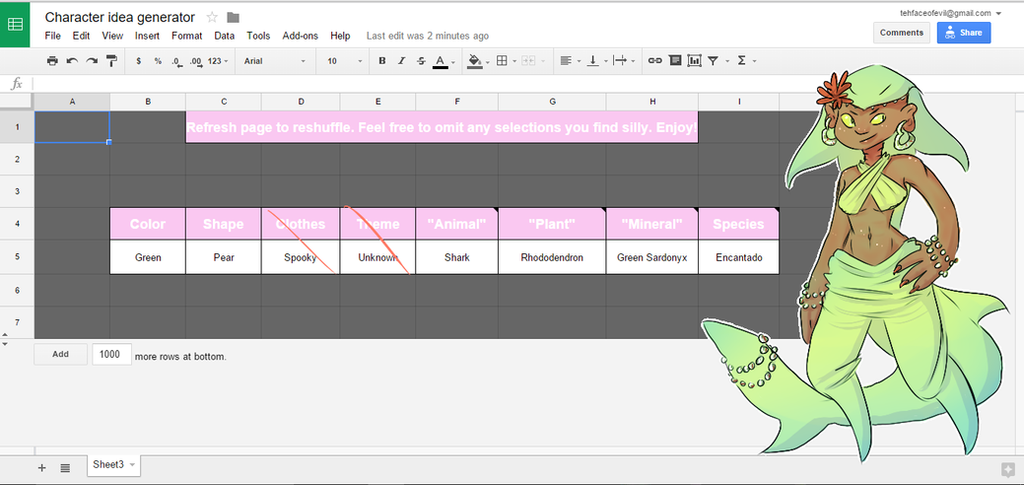The width and height of the screenshot is (1024, 485).
Task: Open the File menu
Action: (53, 36)
